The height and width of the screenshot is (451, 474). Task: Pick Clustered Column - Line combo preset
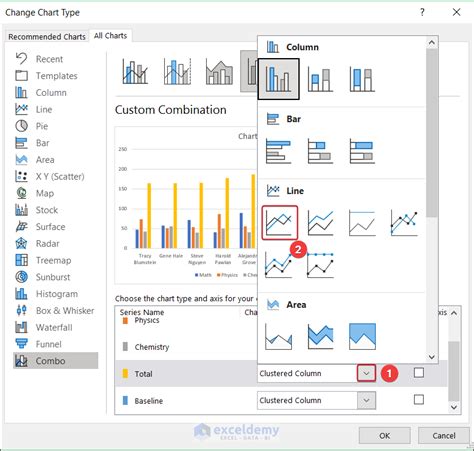click(135, 72)
